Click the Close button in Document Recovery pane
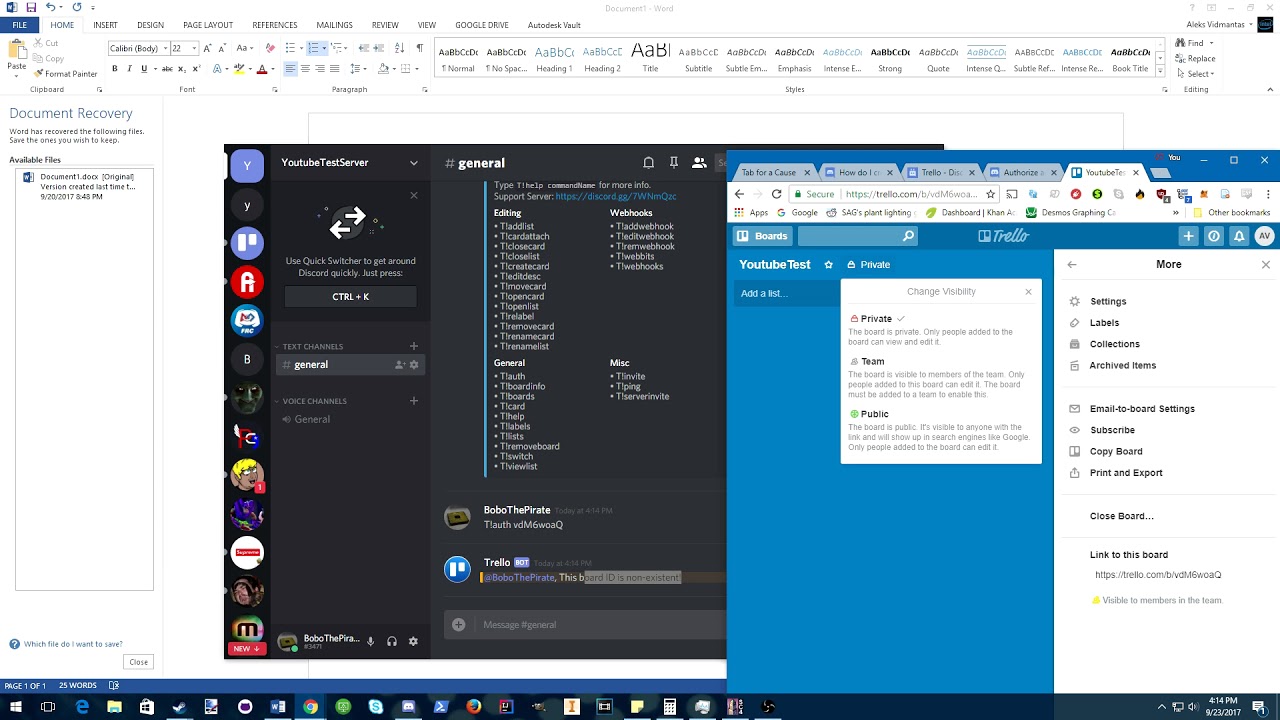The height and width of the screenshot is (720, 1280). click(x=138, y=662)
